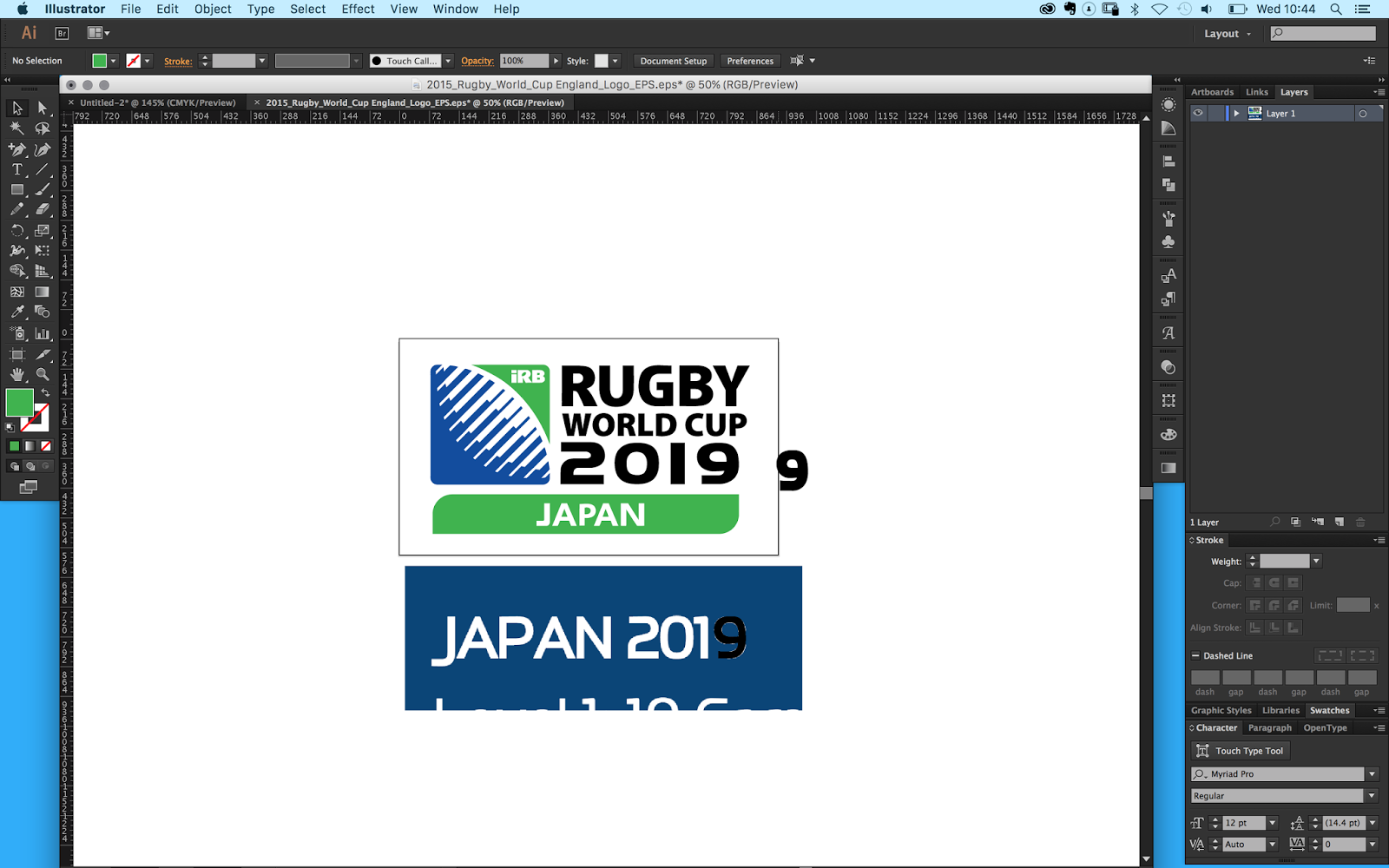1389x868 pixels.
Task: Open the Myriad Pro font family dropdown
Action: 1373,774
